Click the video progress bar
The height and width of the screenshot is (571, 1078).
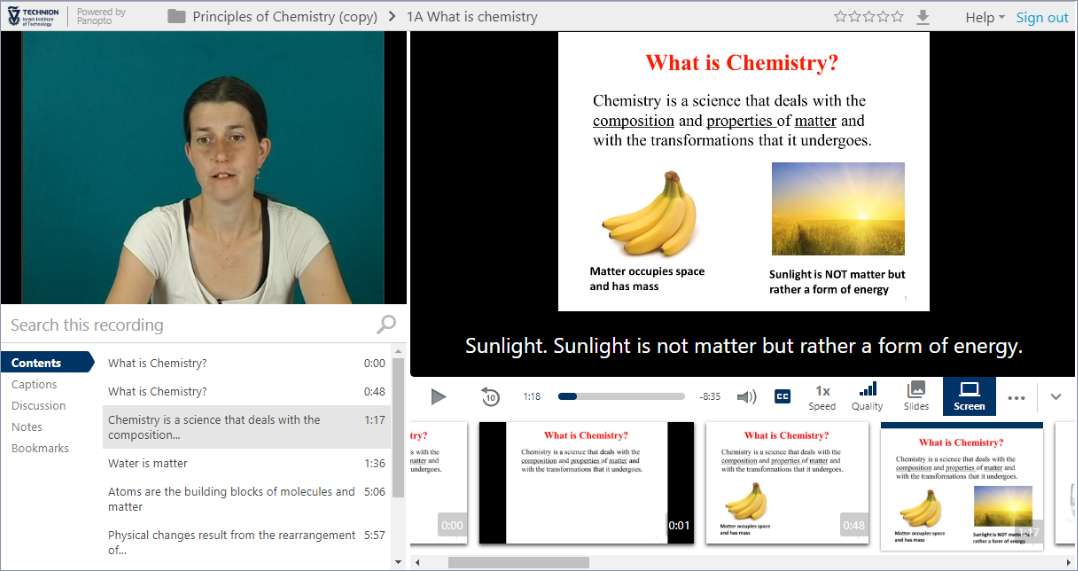(622, 396)
